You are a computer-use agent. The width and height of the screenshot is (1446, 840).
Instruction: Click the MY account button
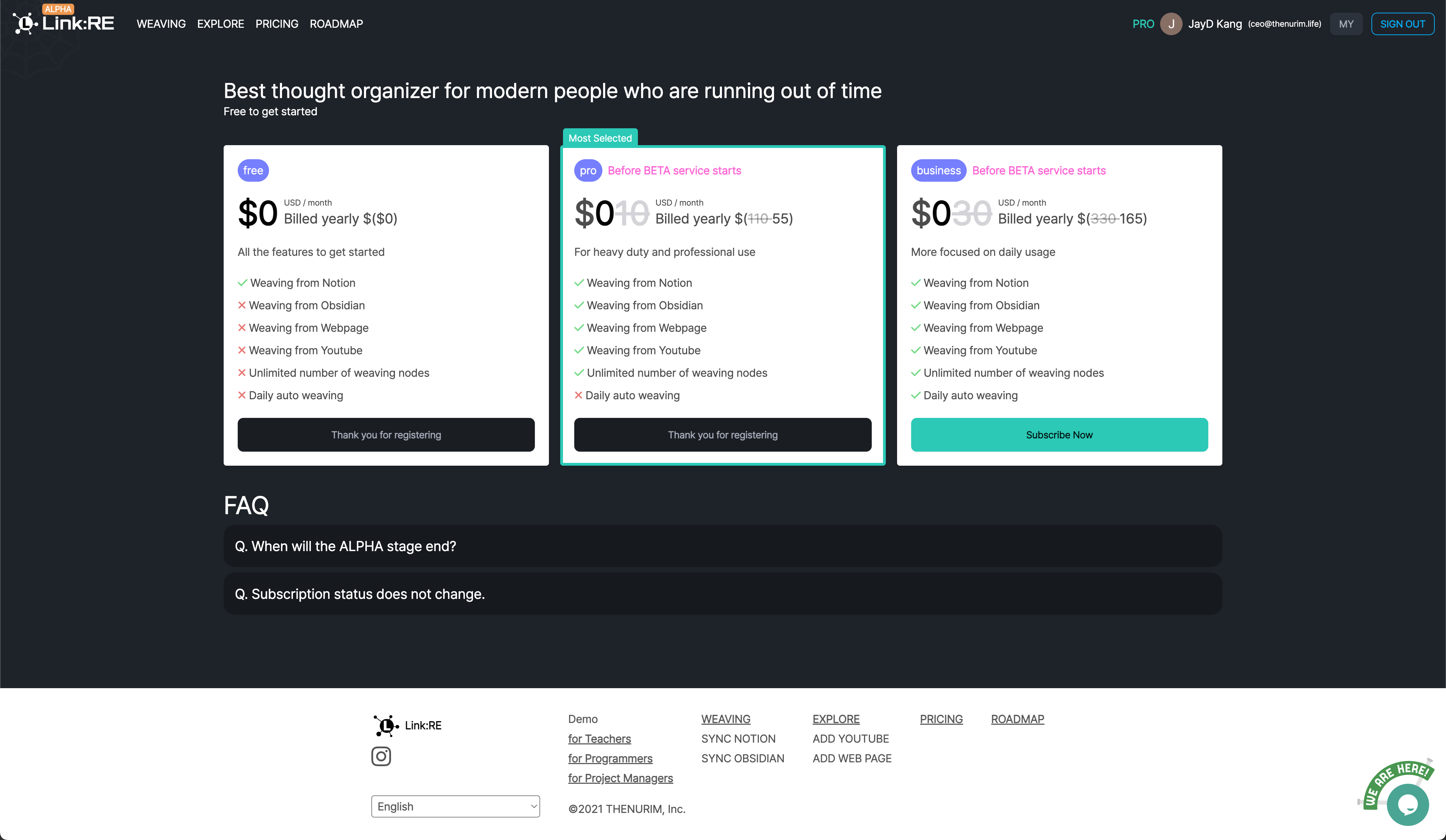pyautogui.click(x=1345, y=24)
